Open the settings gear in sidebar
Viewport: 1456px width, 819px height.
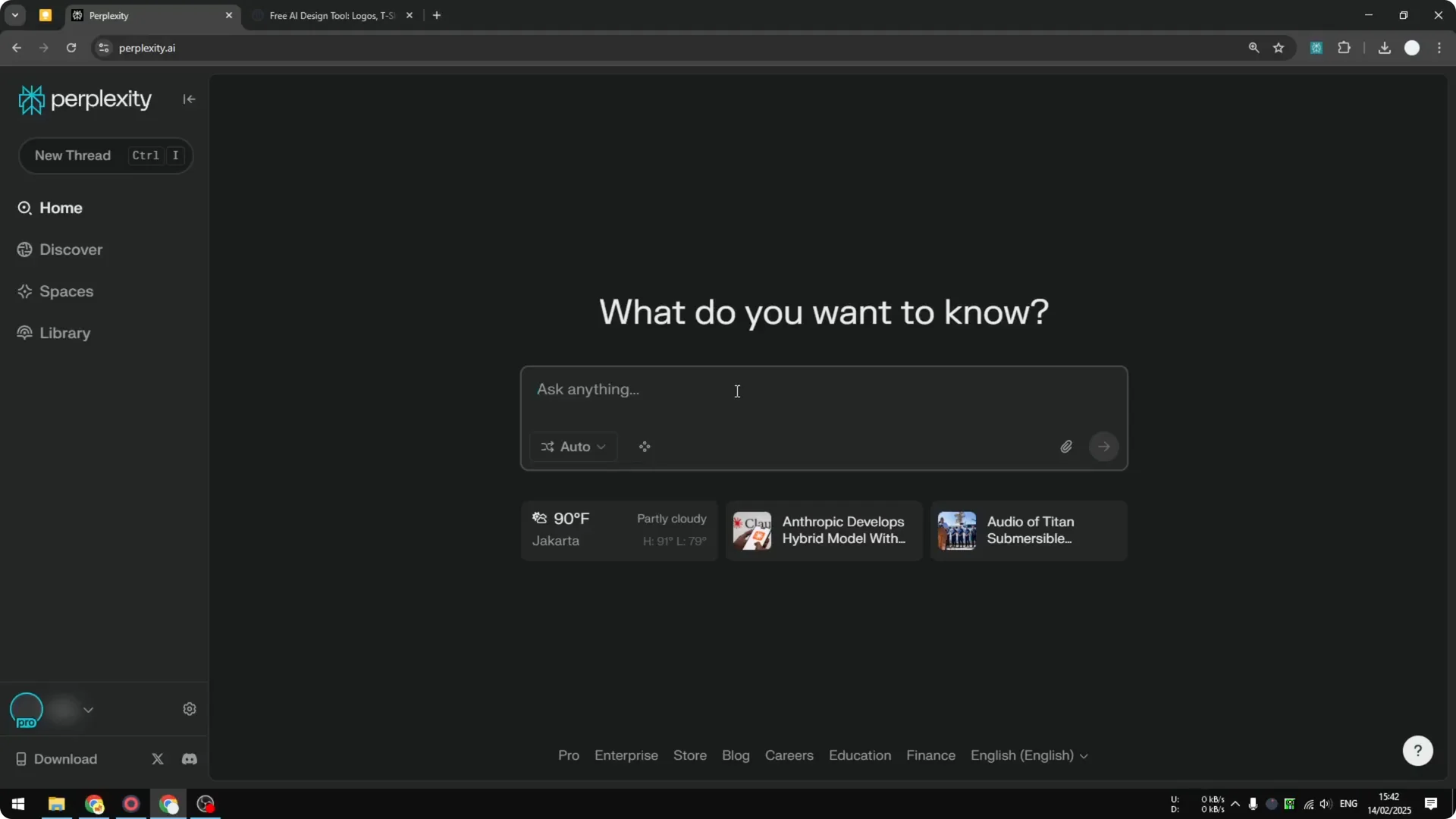(190, 709)
